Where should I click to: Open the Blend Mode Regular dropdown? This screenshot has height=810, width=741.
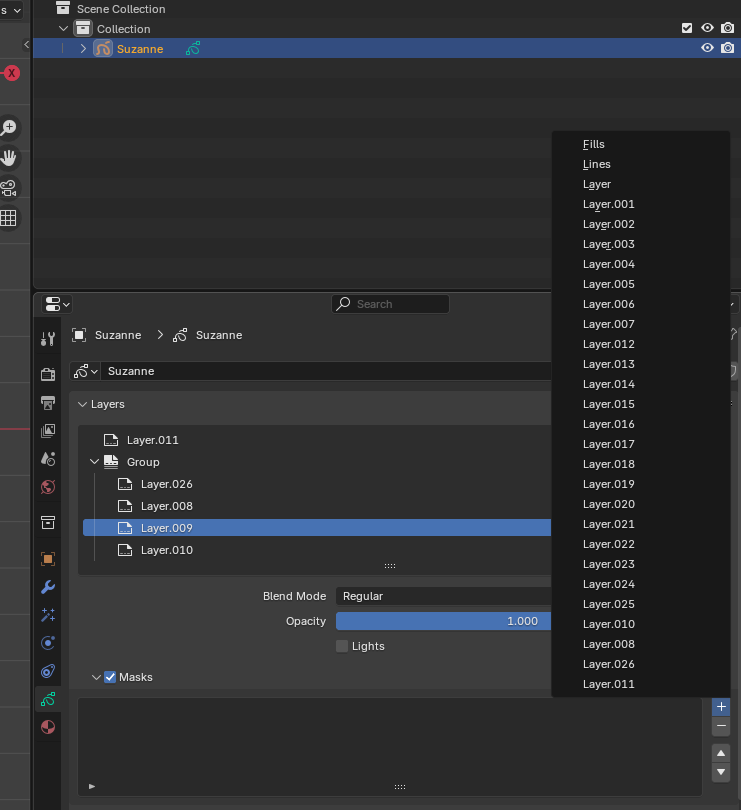(x=443, y=596)
